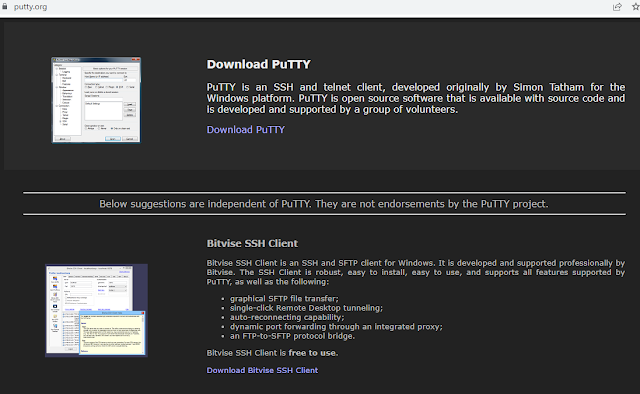Click the Download PuTTY heading
This screenshot has height=394, width=640.
[x=258, y=64]
